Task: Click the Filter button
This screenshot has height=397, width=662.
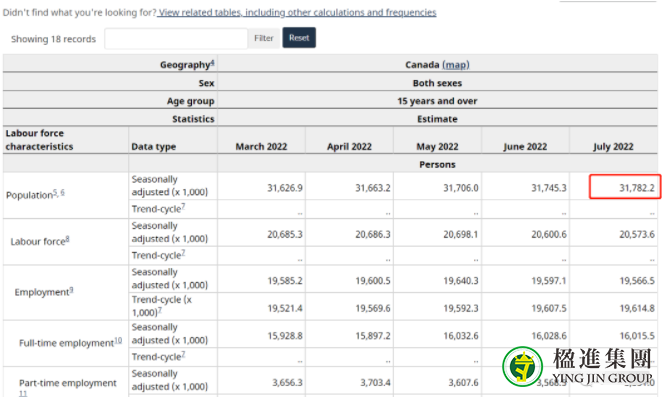Action: point(264,38)
